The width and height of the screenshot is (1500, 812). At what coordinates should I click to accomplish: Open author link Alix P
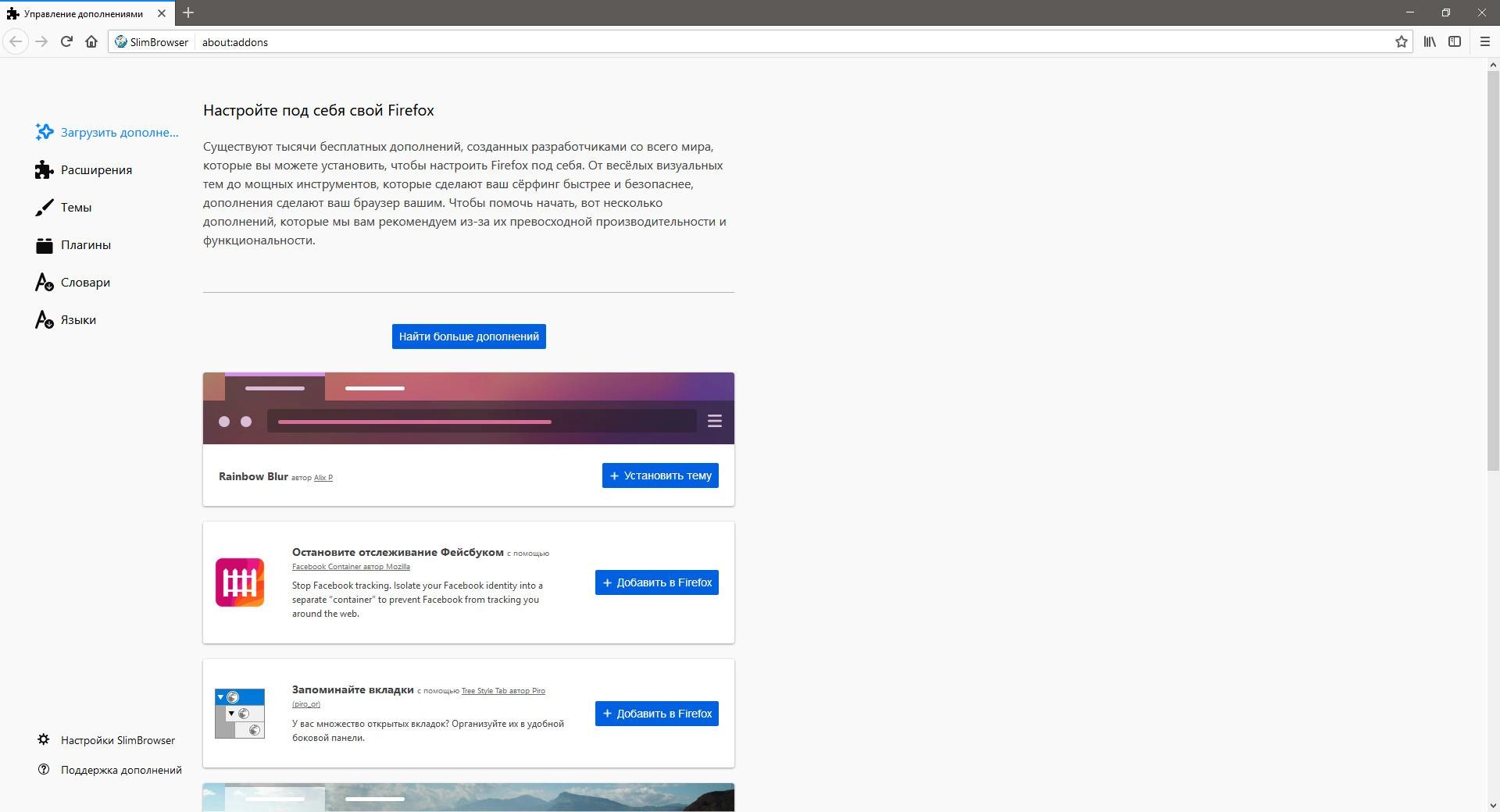[x=323, y=477]
